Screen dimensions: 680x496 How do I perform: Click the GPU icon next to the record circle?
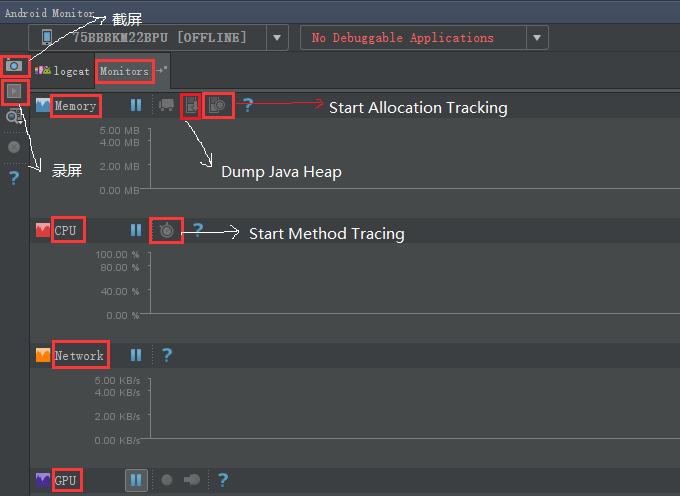click(x=192, y=480)
